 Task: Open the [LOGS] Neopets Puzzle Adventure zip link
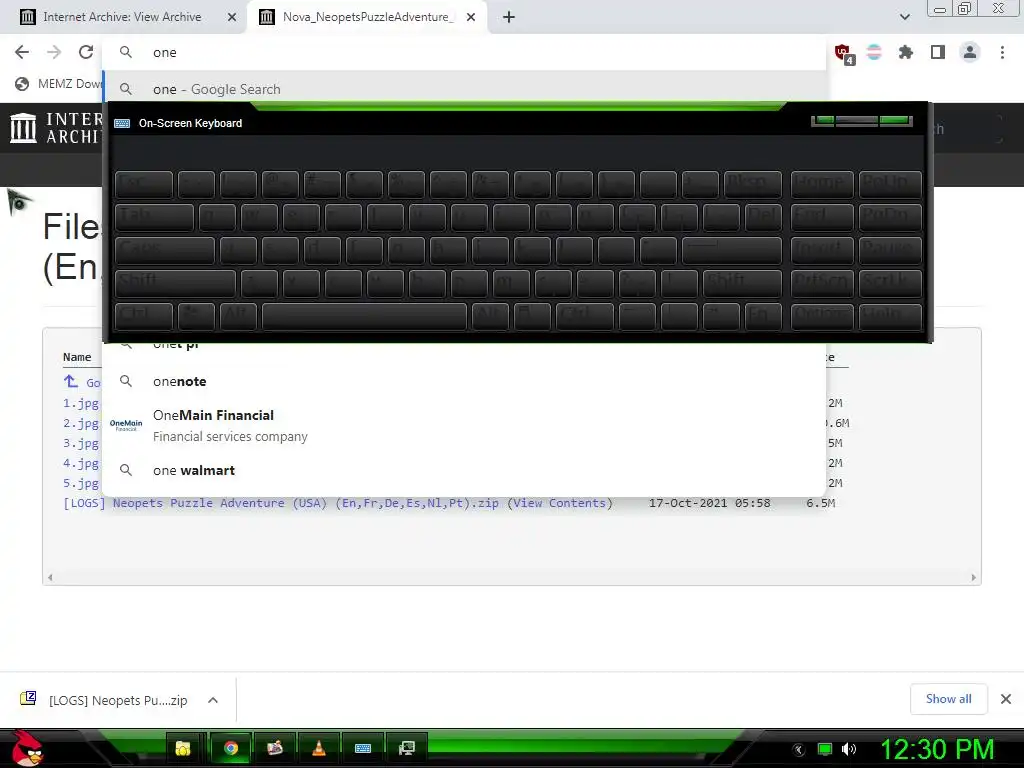coord(281,503)
